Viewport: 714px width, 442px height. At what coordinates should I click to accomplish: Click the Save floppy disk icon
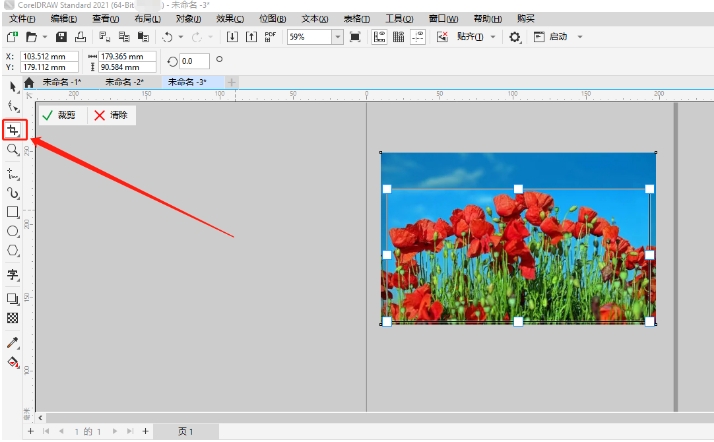[62, 37]
